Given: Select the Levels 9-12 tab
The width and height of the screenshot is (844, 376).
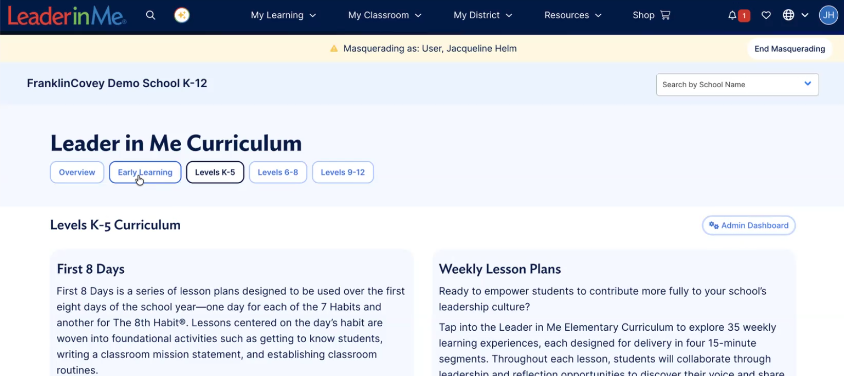Looking at the screenshot, I should (343, 172).
